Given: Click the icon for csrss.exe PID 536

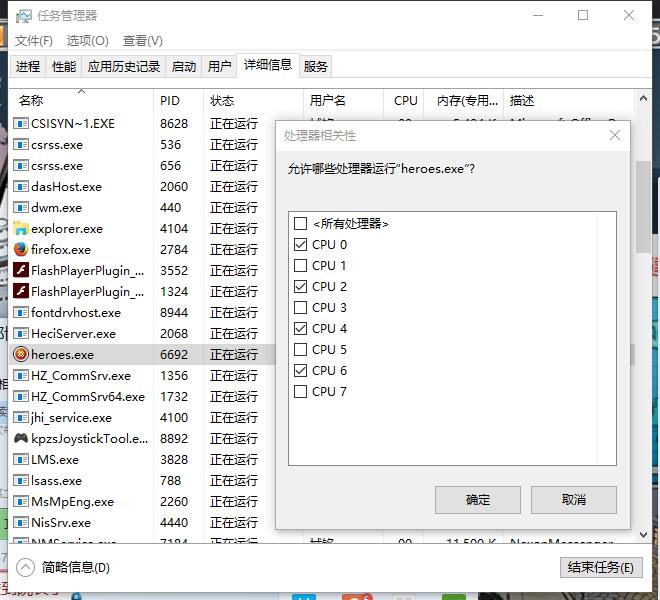Looking at the screenshot, I should click(21, 144).
